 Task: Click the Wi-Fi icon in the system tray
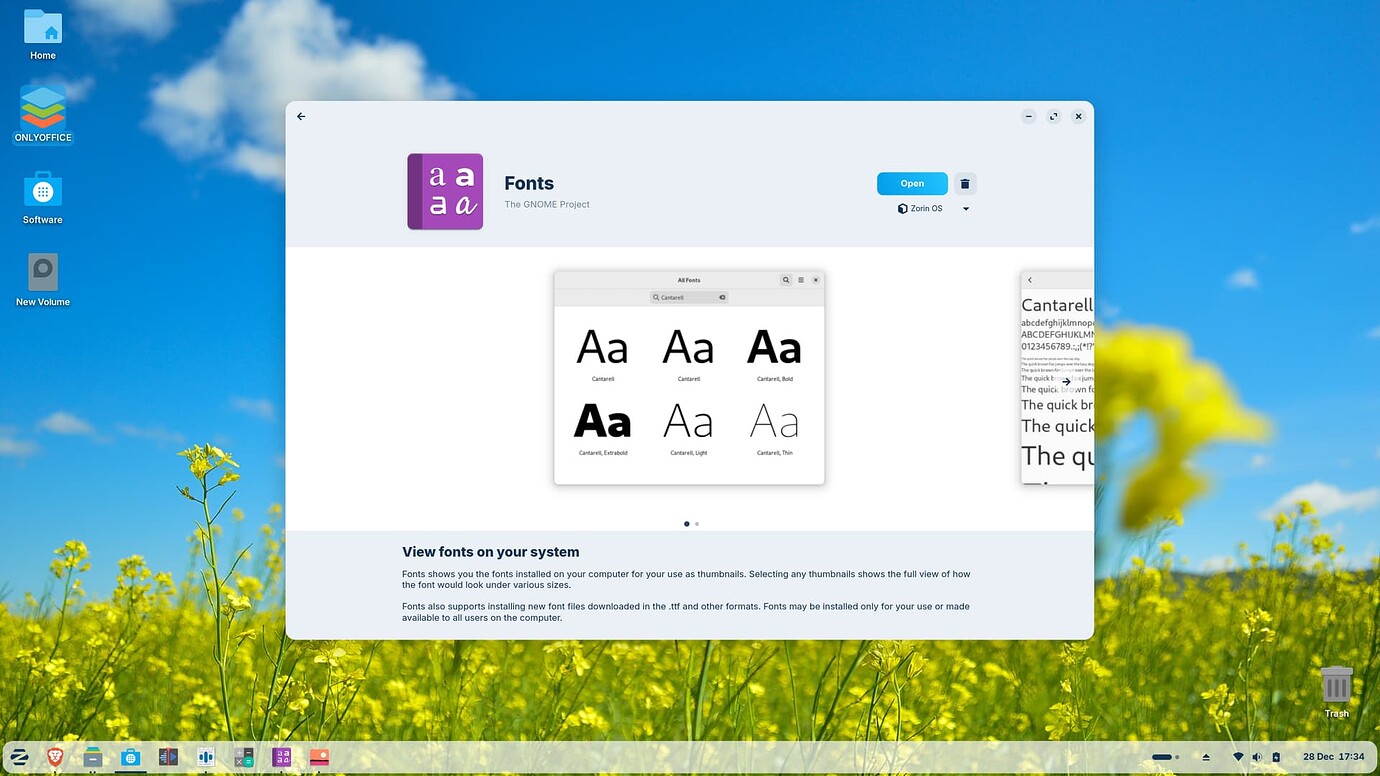pos(1237,757)
